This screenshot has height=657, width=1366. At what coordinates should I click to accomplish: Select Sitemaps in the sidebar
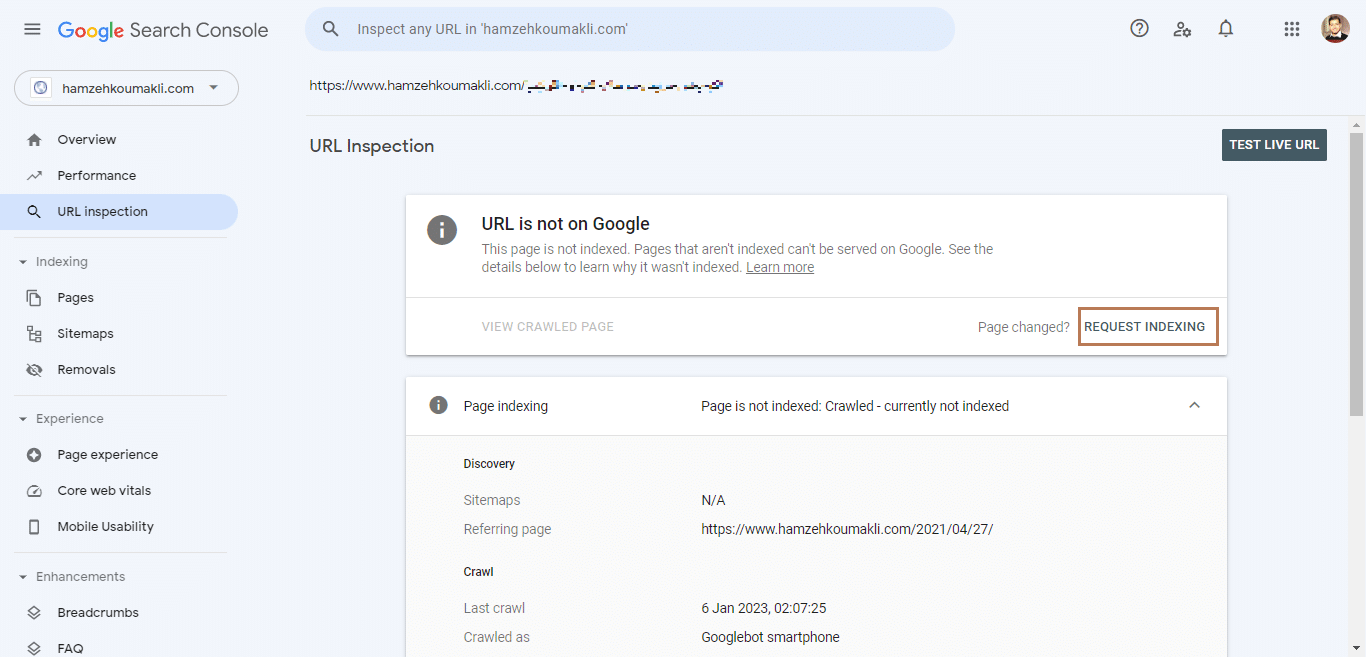point(85,334)
